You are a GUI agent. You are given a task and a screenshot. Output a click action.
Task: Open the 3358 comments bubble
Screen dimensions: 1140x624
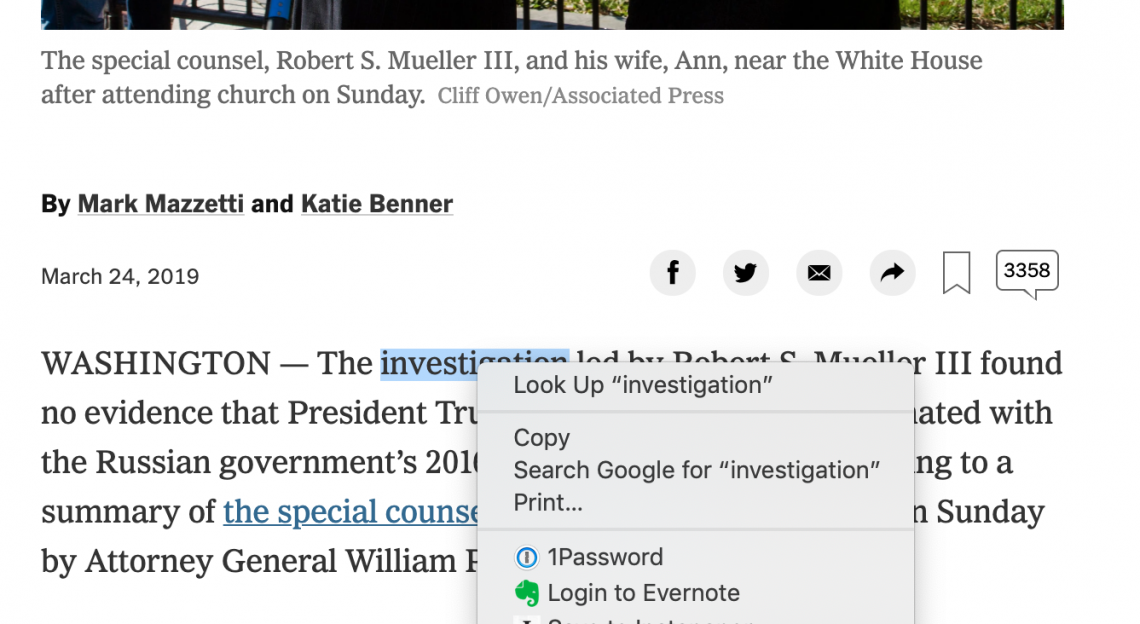[x=1027, y=272]
